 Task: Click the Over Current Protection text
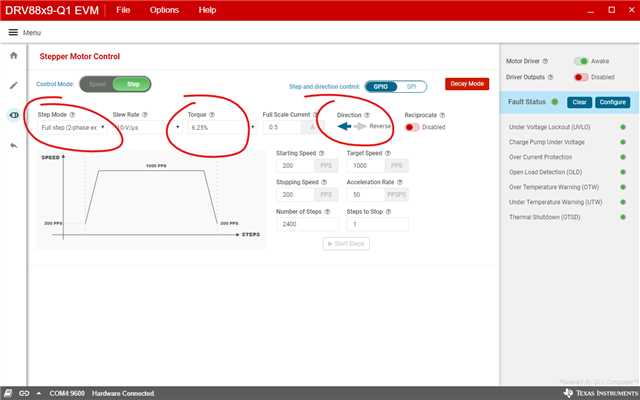540,157
